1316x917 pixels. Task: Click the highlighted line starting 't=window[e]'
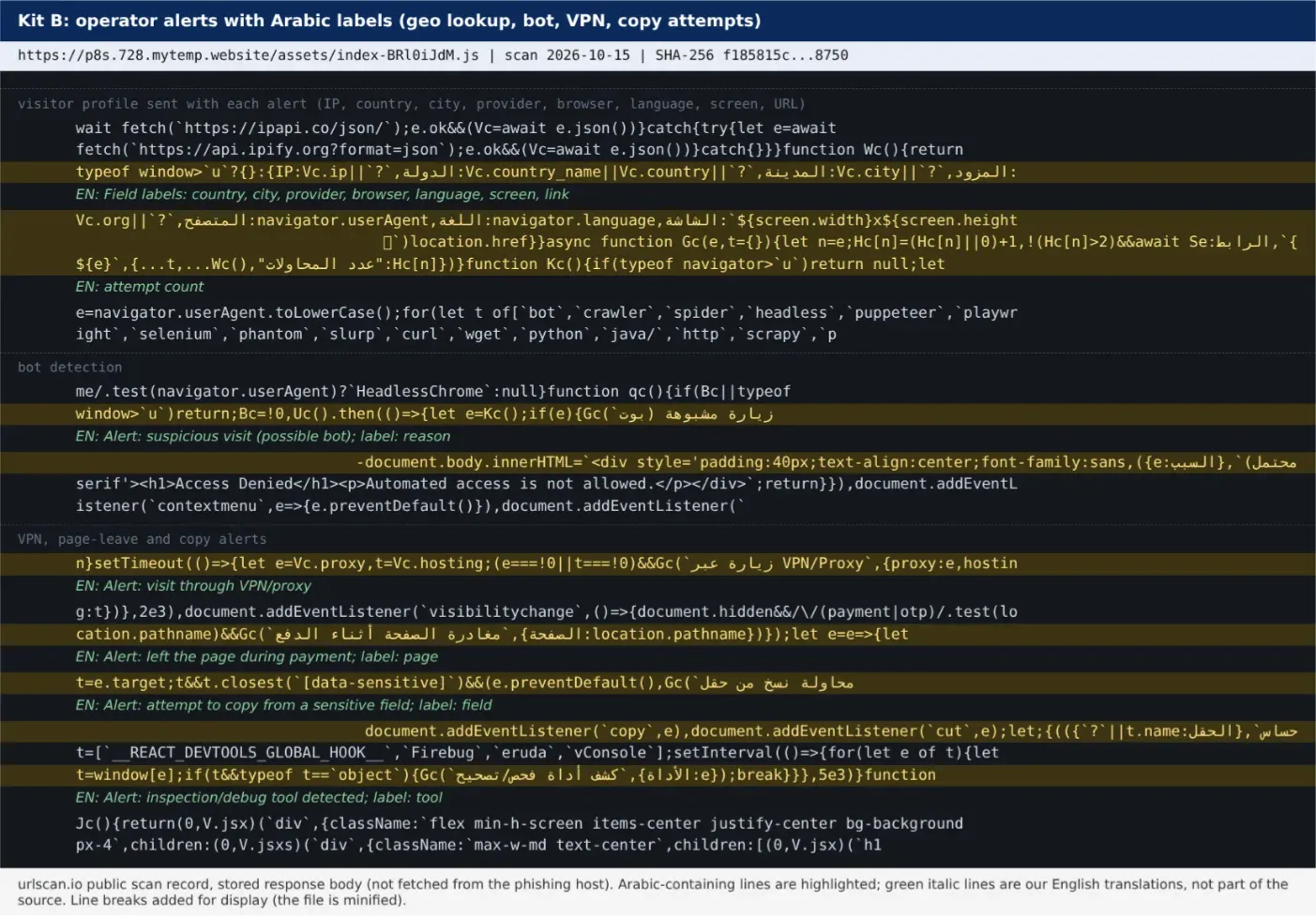coord(658,775)
